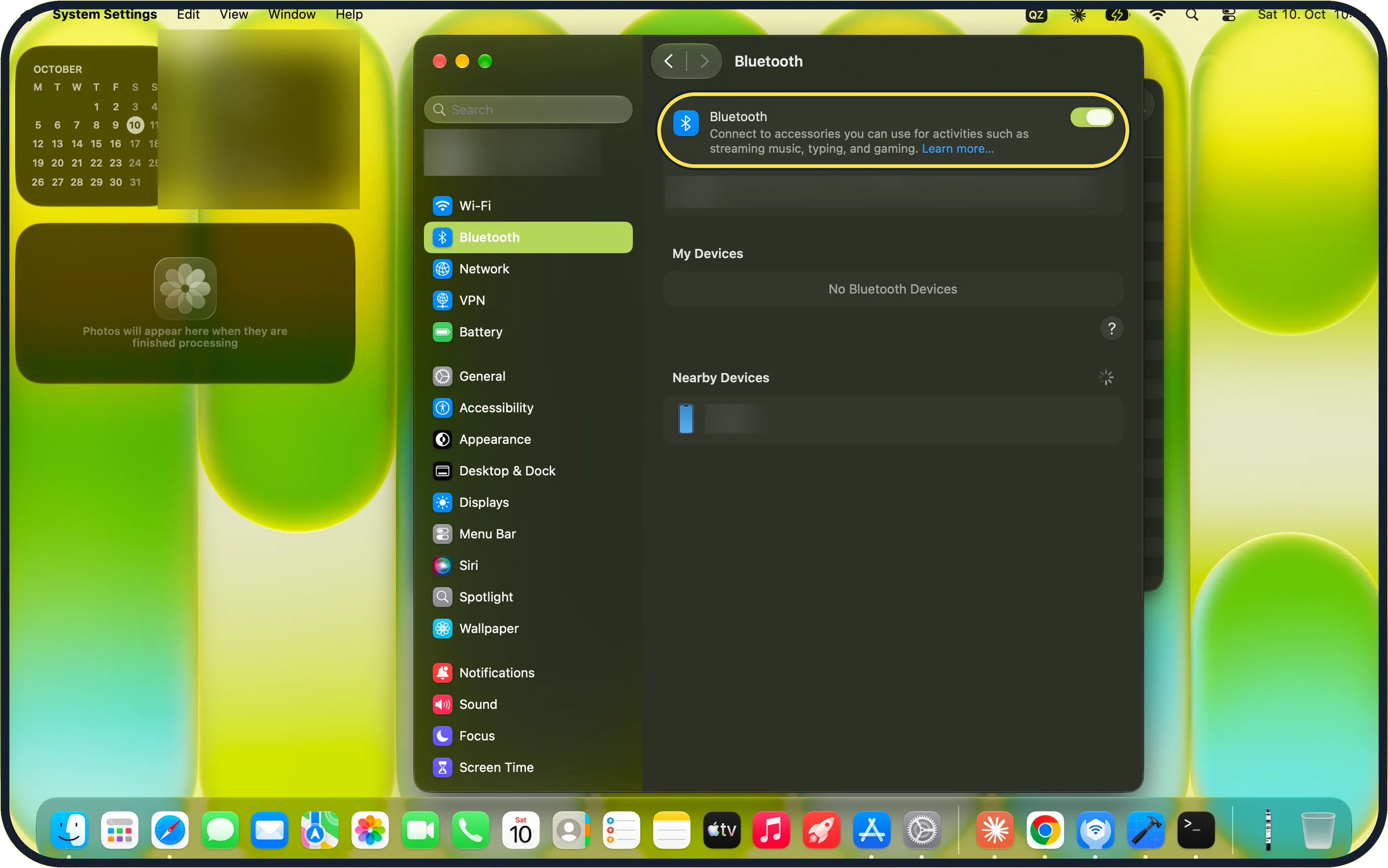
Task: Open Safari from the Dock
Action: tap(170, 830)
